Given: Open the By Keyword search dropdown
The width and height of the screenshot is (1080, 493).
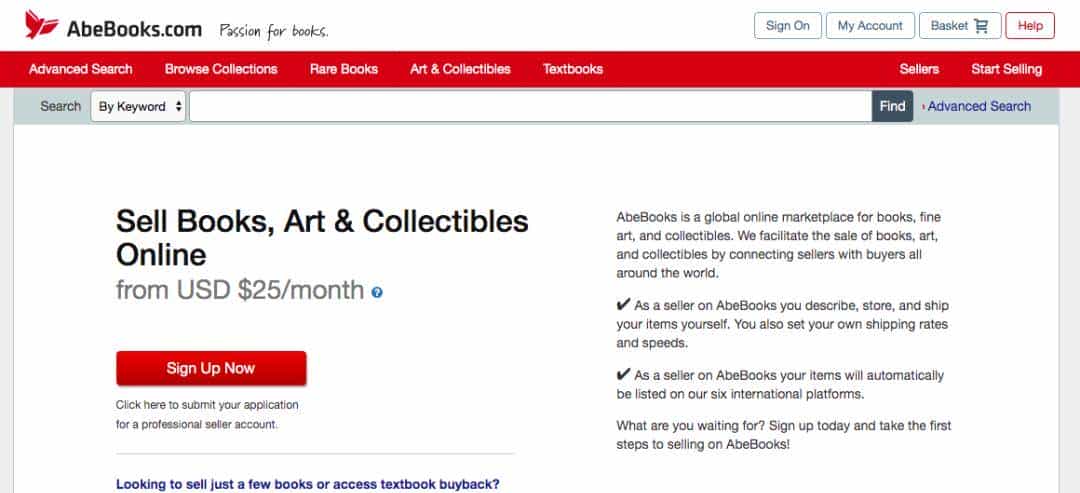Looking at the screenshot, I should click(x=139, y=107).
